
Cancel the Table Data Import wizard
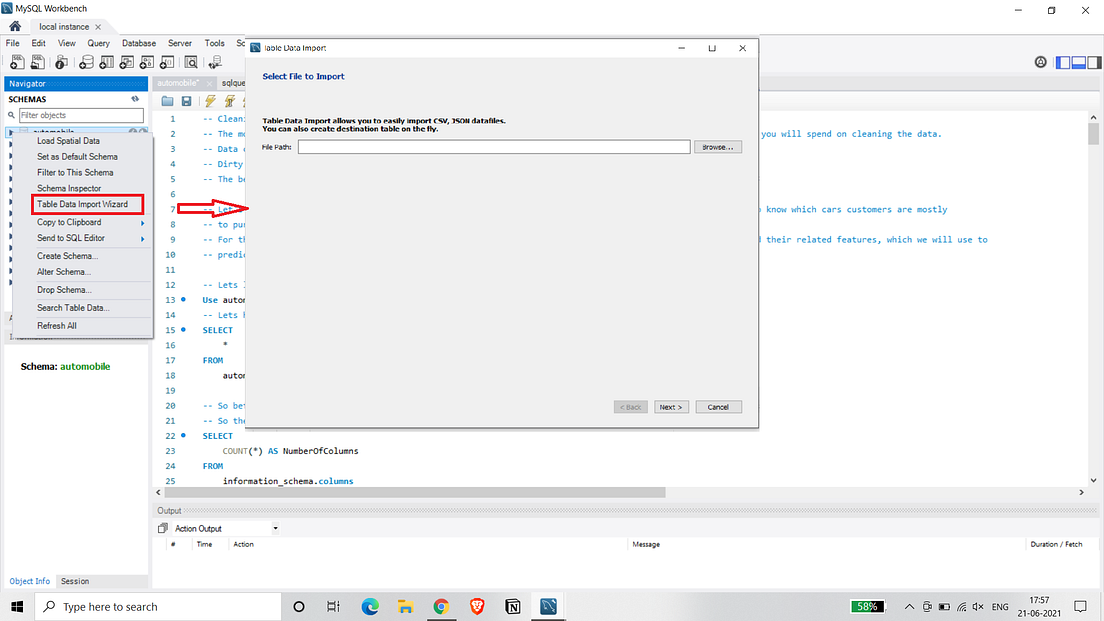pyautogui.click(x=717, y=406)
